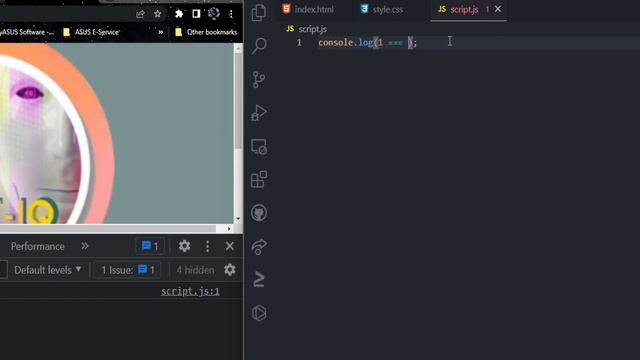Open Other bookmarks folder

[206, 32]
